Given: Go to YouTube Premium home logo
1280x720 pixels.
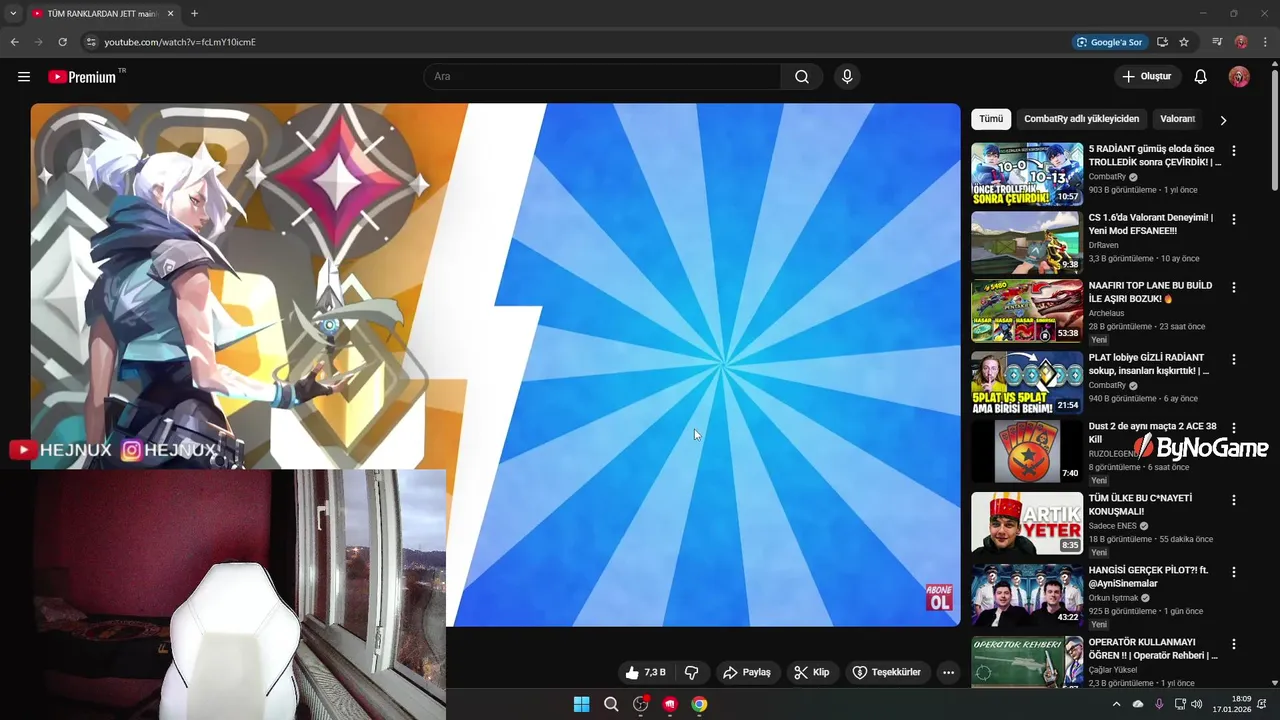Looking at the screenshot, I should 82,77.
